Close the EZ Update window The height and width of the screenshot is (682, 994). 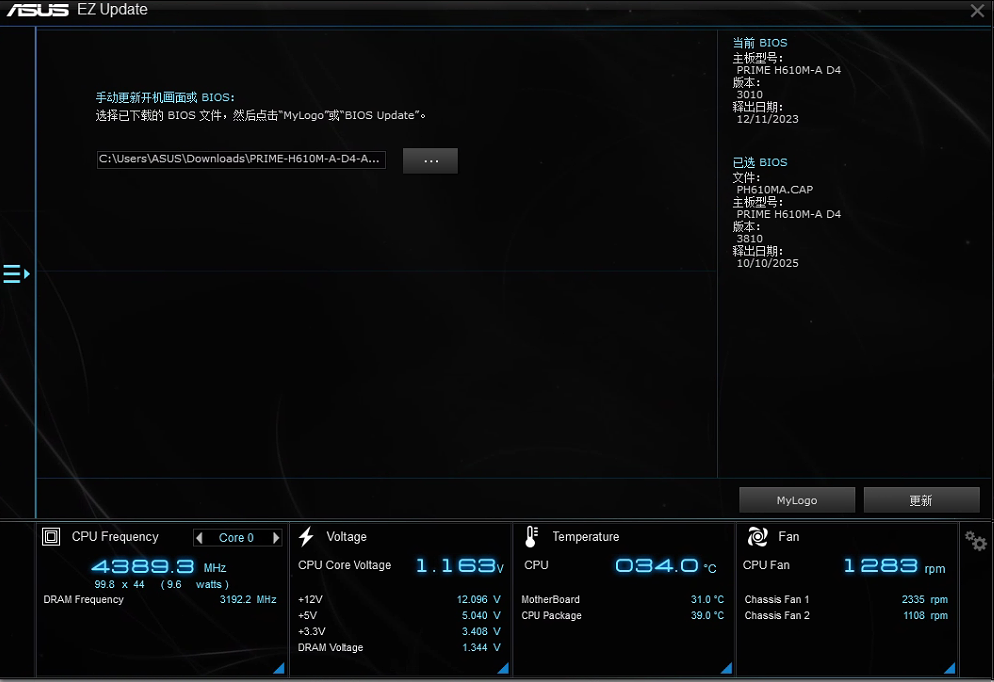point(977,11)
